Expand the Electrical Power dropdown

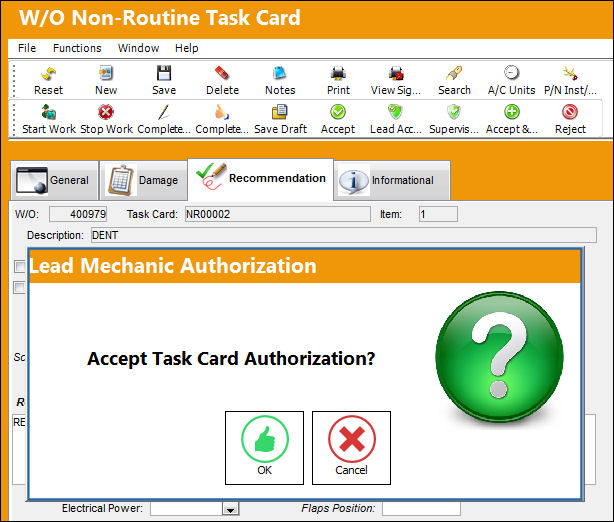(x=230, y=509)
